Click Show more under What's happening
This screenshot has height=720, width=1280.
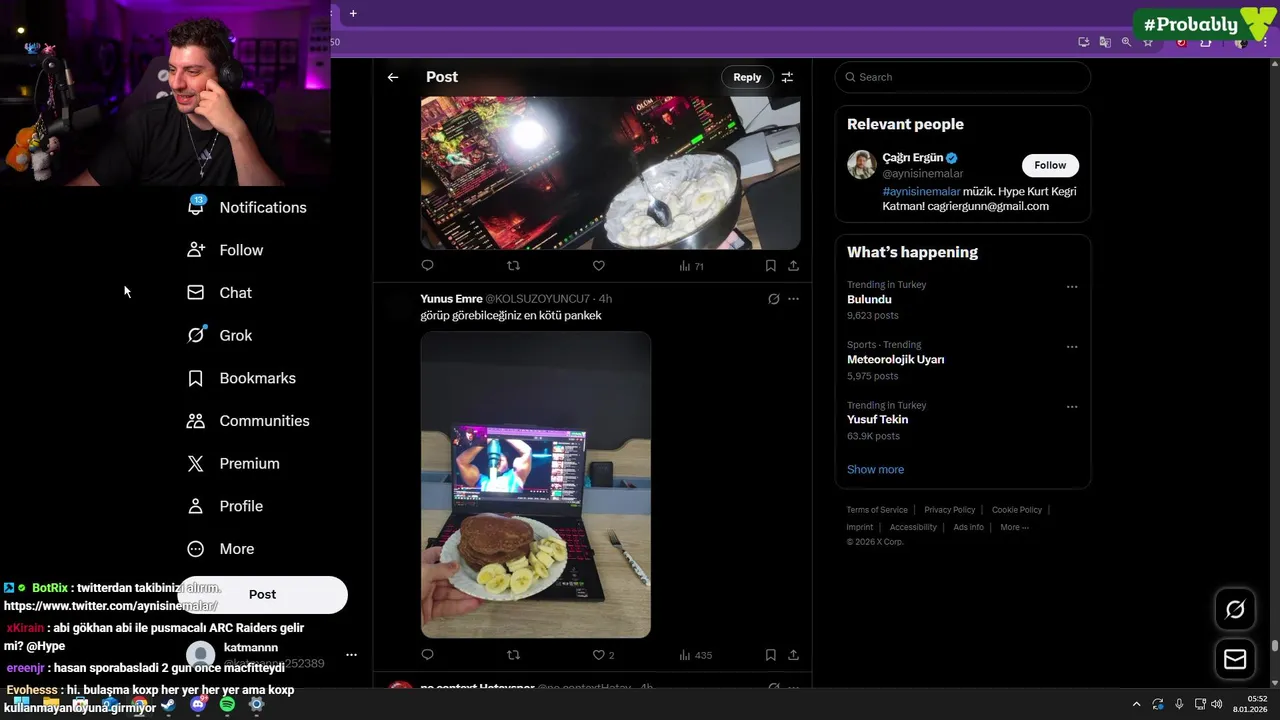[875, 469]
